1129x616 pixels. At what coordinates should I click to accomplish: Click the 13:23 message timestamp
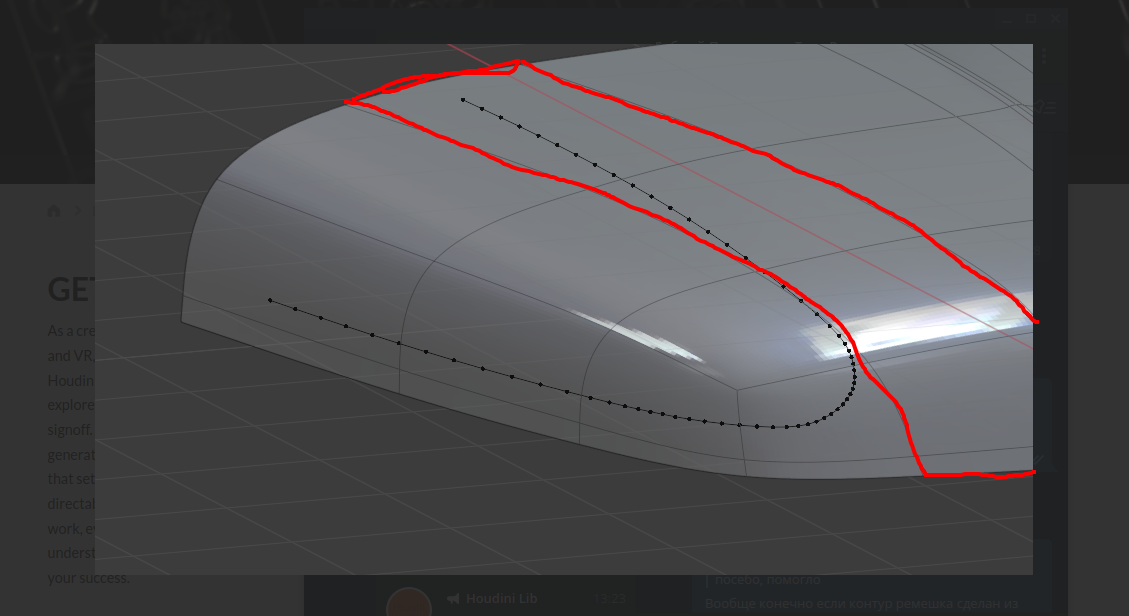609,599
